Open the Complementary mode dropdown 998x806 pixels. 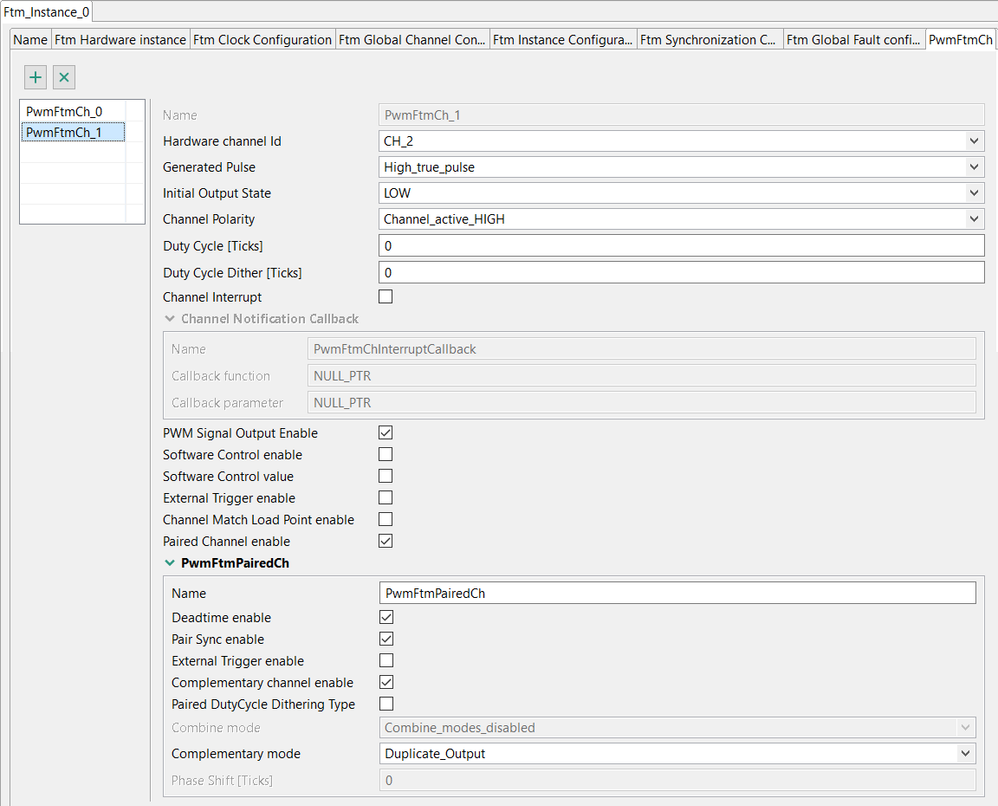pos(677,754)
